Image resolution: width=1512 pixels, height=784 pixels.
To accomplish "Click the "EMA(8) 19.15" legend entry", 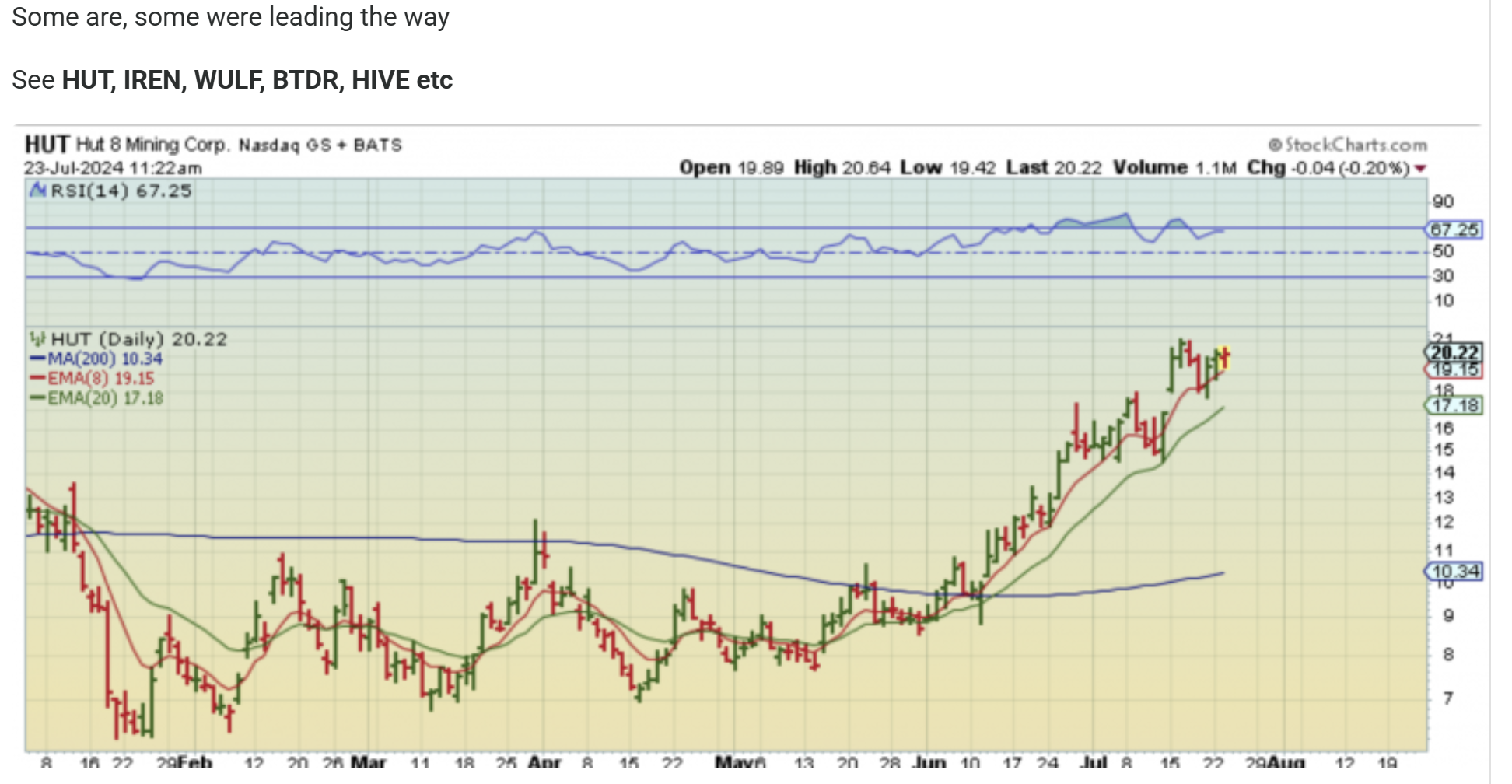I will 93,379.
